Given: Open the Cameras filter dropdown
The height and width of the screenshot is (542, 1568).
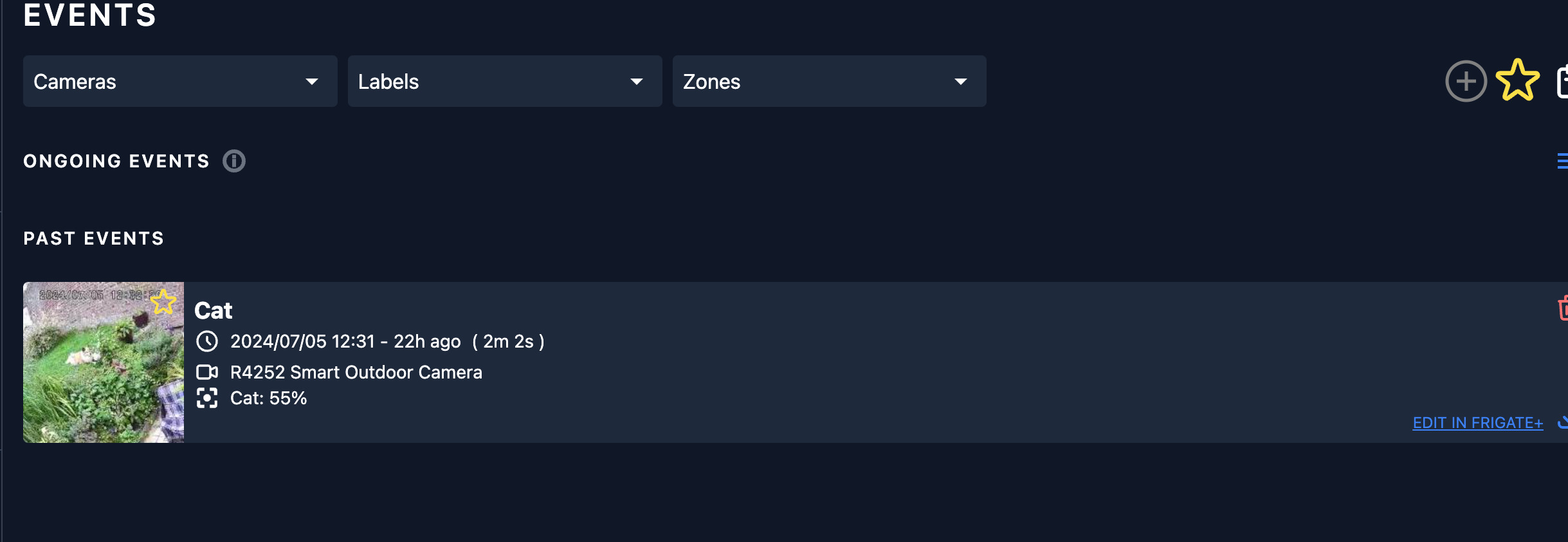Looking at the screenshot, I should tap(180, 81).
